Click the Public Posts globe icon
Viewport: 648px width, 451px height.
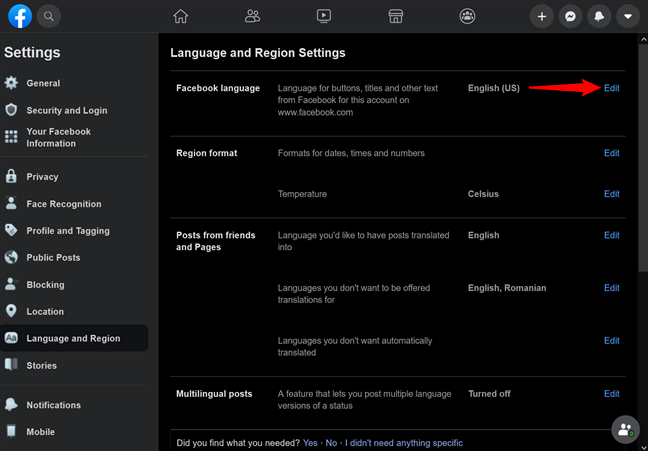[11, 257]
